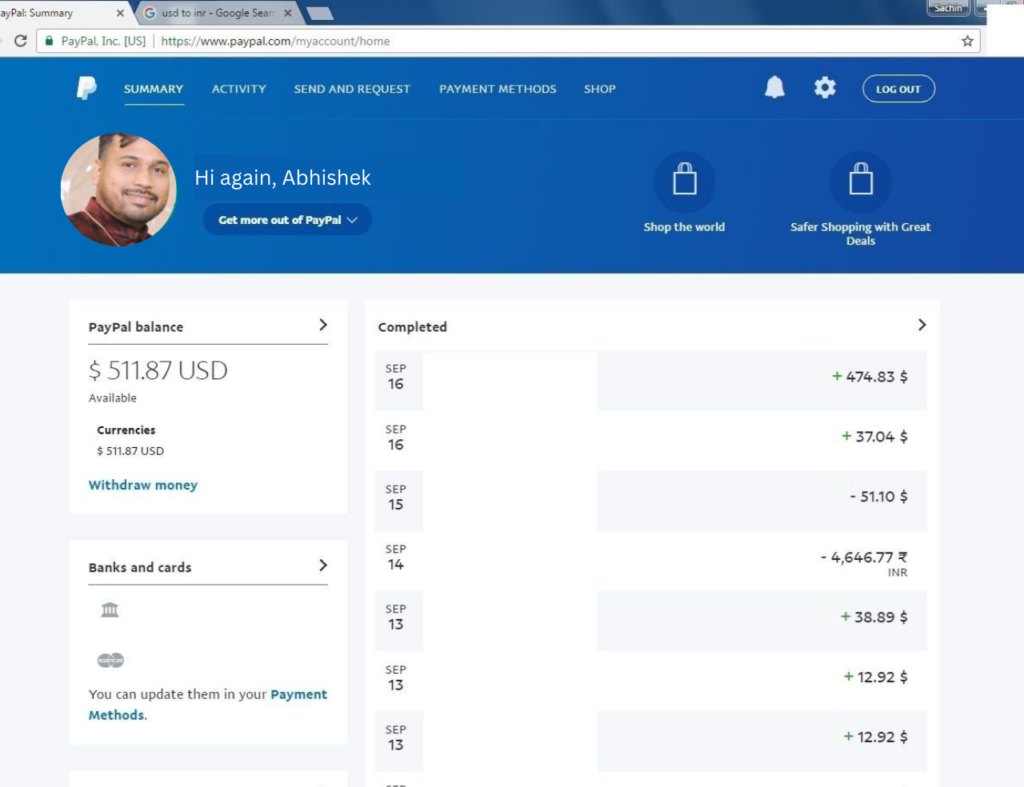Go to the Summary tab
Viewport: 1024px width, 787px height.
point(153,89)
